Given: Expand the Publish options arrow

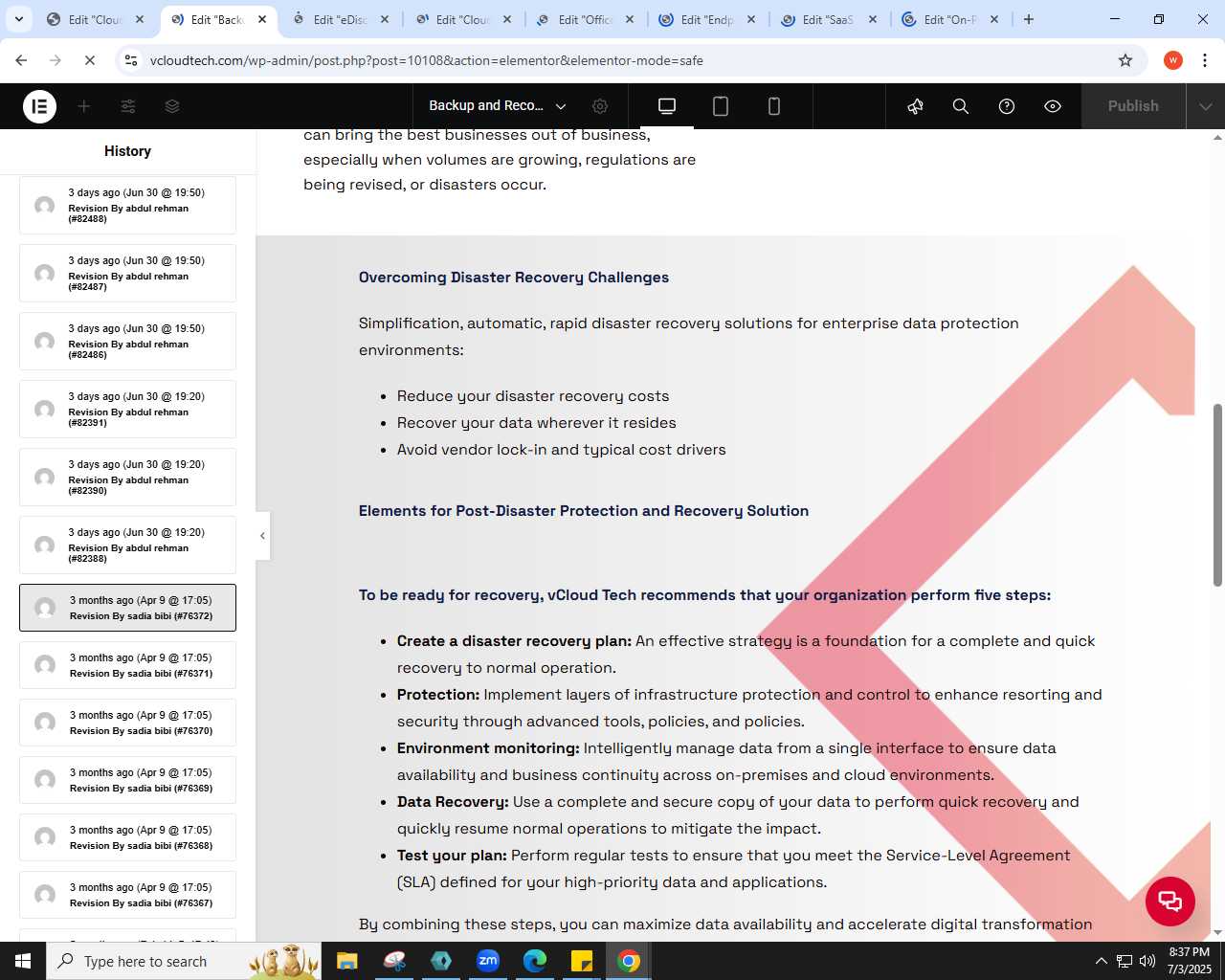Looking at the screenshot, I should pos(1206,106).
